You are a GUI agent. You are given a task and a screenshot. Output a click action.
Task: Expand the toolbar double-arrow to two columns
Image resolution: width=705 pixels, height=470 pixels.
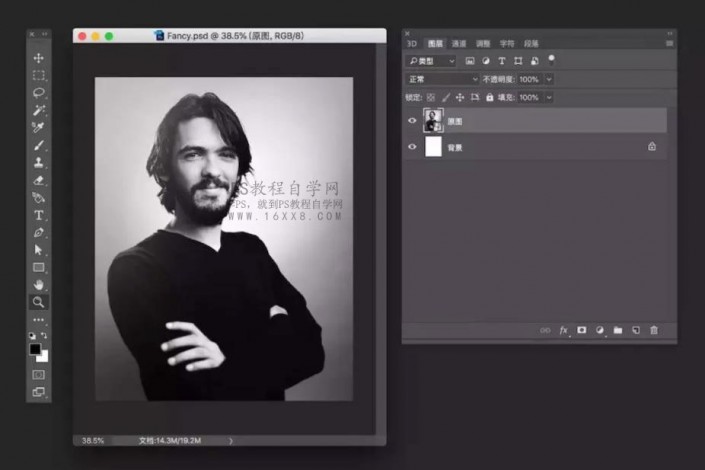point(45,34)
